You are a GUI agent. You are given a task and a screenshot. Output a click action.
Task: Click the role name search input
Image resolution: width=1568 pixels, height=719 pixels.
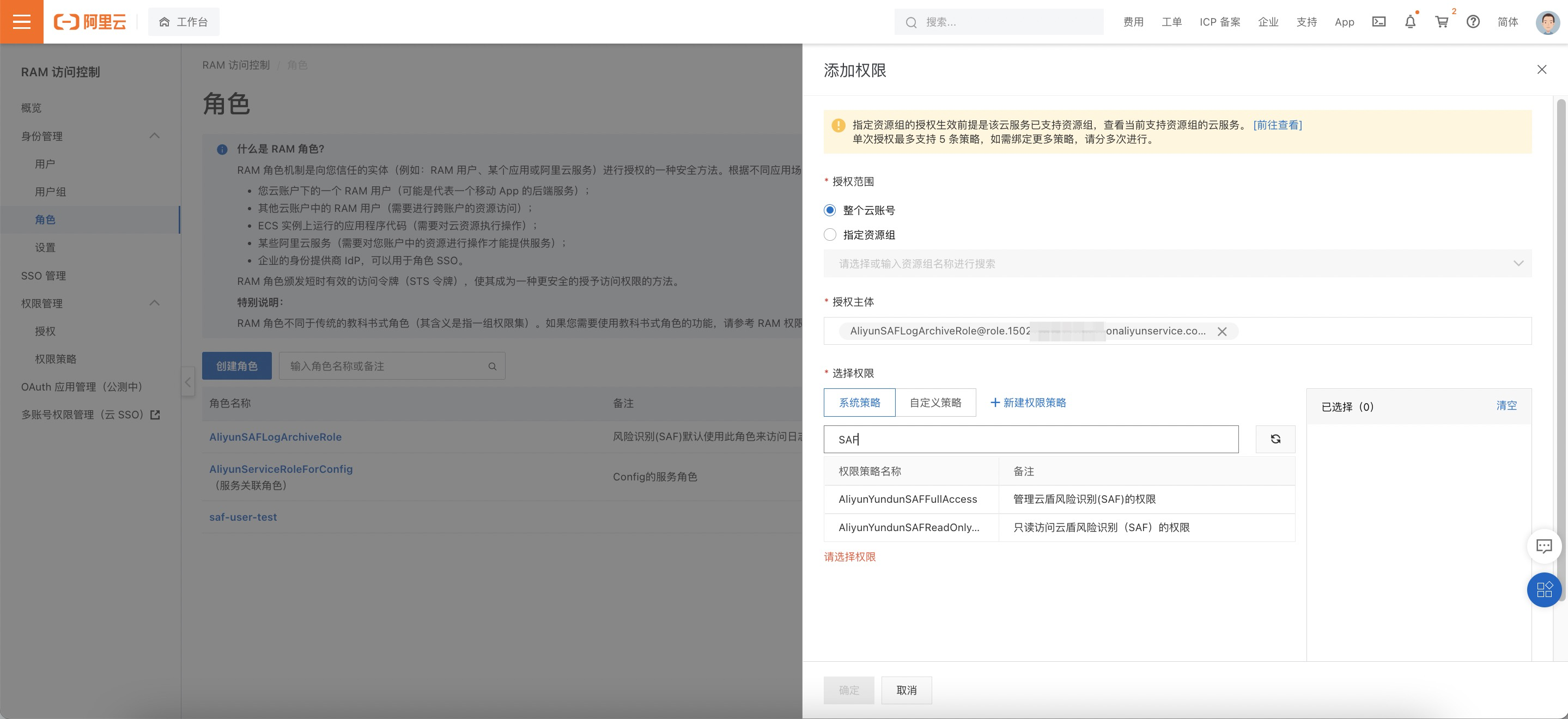point(392,366)
